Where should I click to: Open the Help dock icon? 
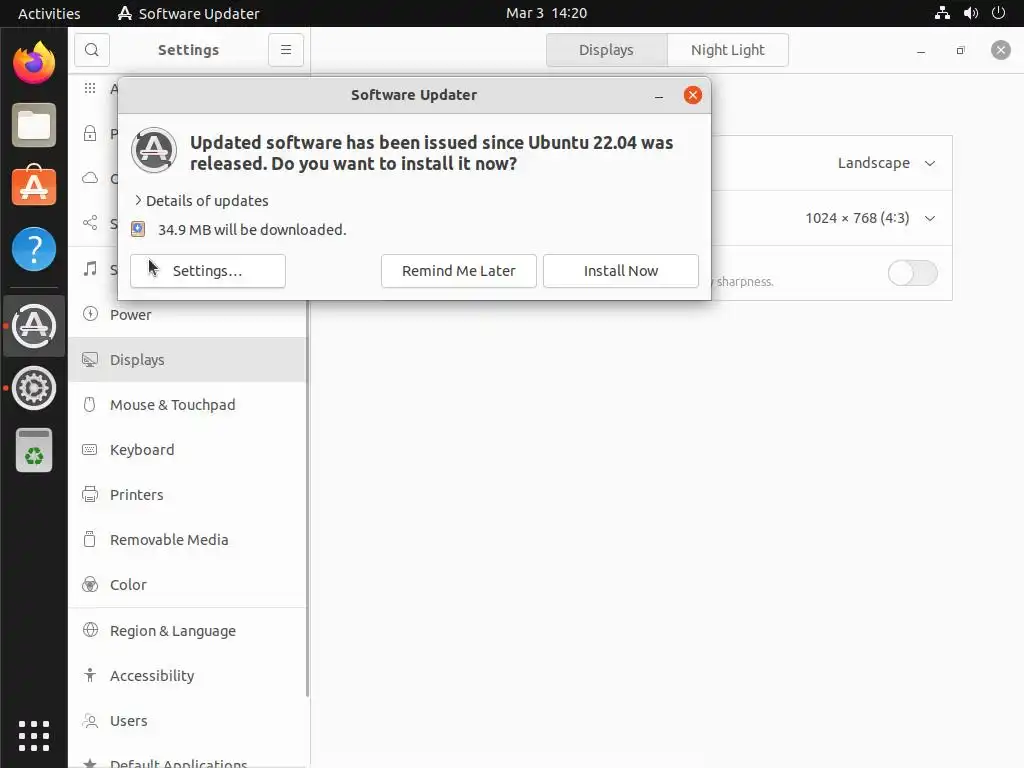[x=34, y=248]
